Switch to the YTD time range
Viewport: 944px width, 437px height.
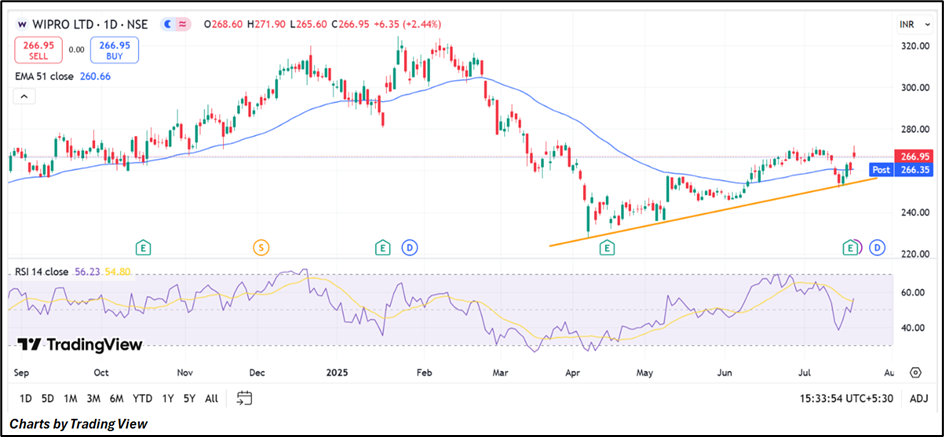pos(142,398)
